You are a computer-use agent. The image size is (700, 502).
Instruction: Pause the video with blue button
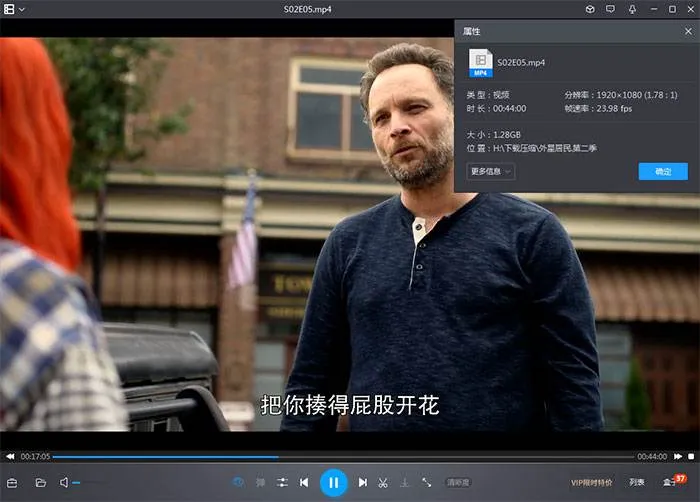[333, 483]
